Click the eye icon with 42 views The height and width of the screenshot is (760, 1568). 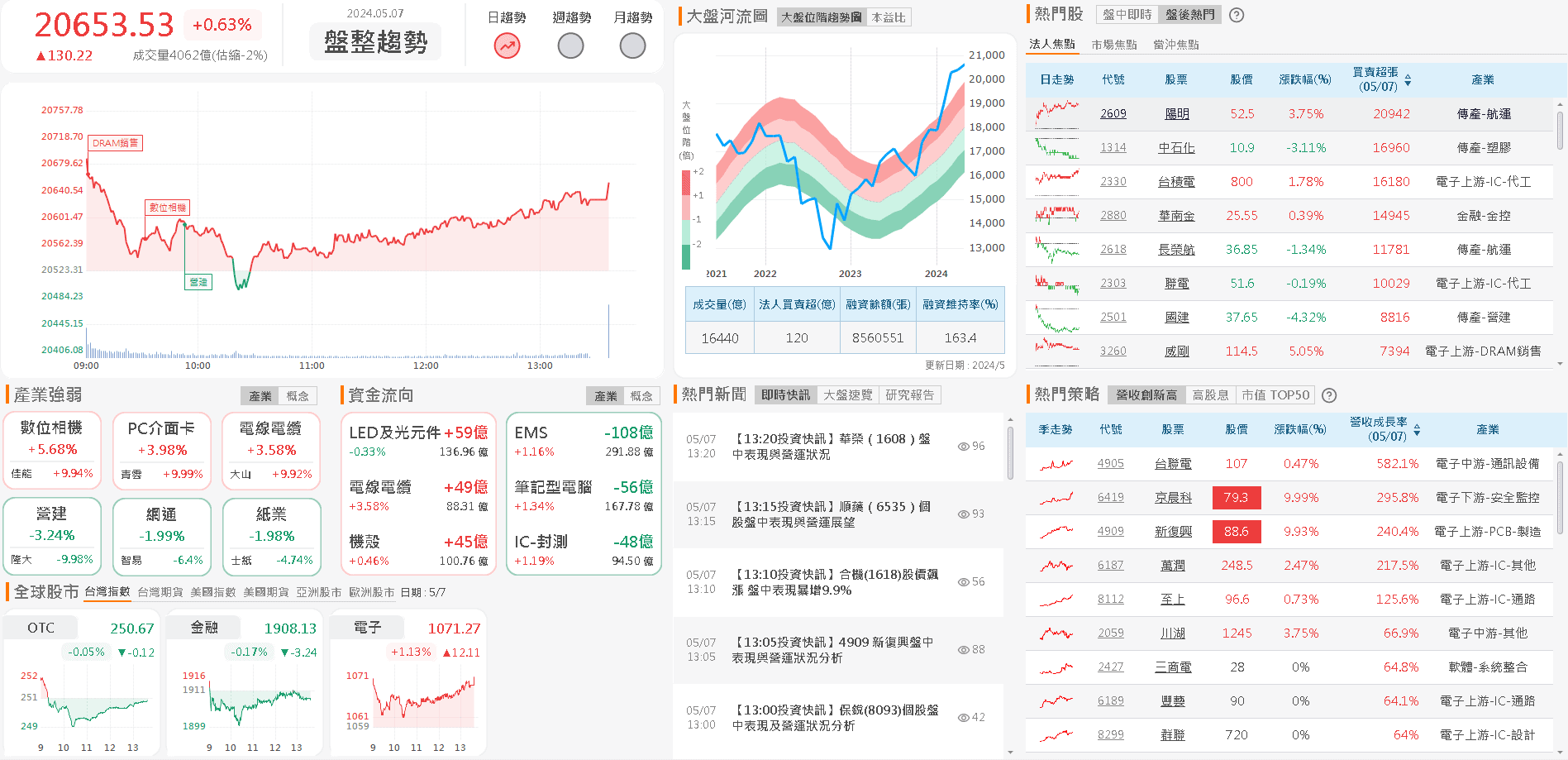963,718
